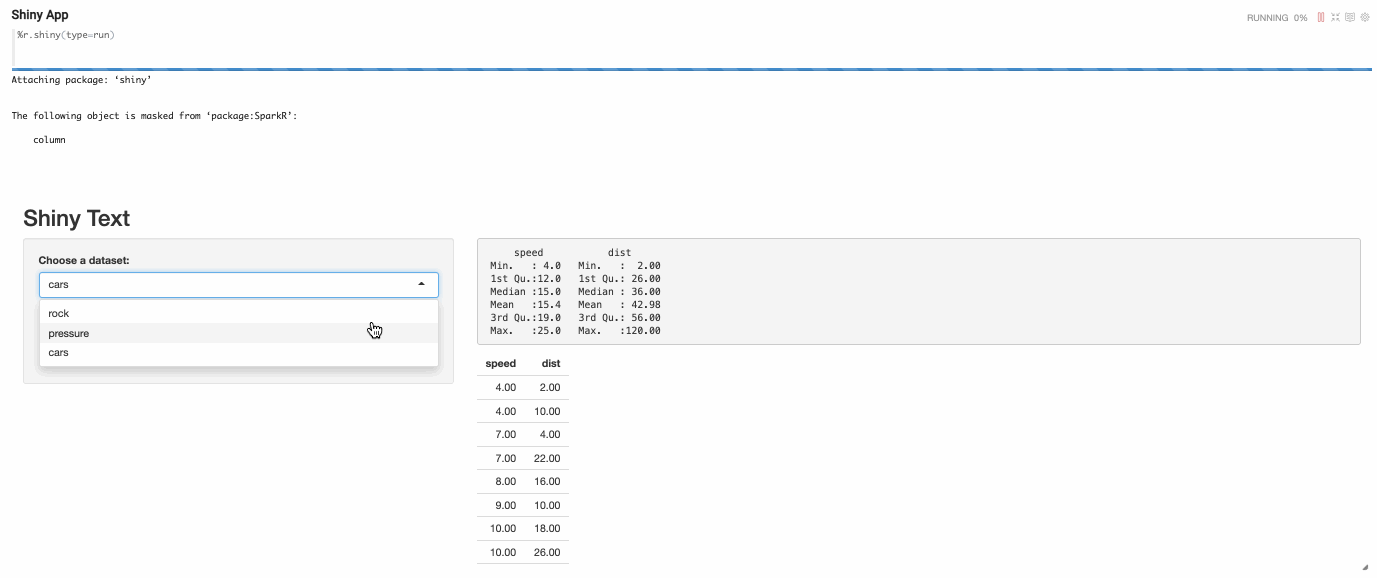1377x578 pixels.
Task: Open the paragraph settings gear
Action: 1365,17
